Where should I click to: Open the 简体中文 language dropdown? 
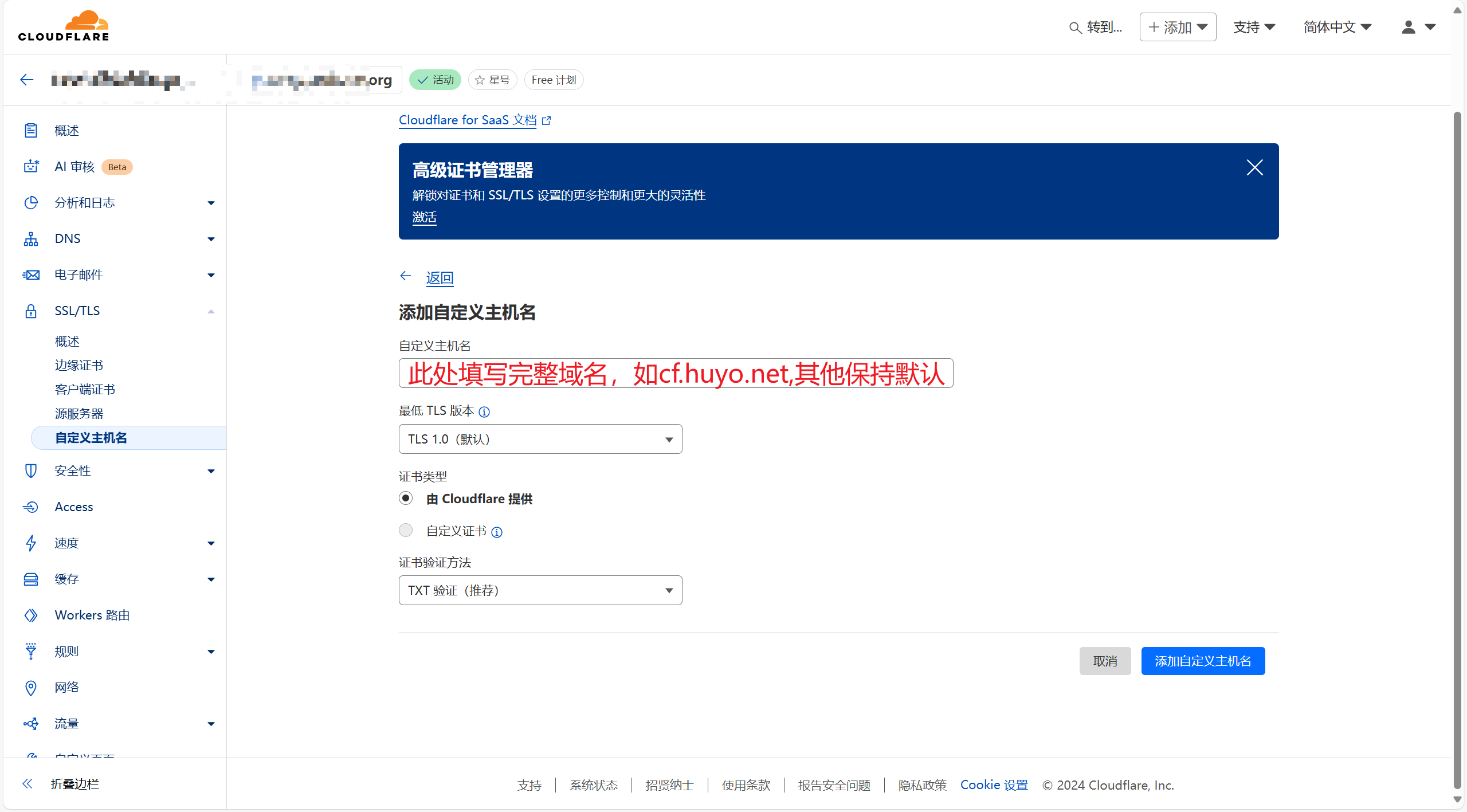tap(1337, 27)
